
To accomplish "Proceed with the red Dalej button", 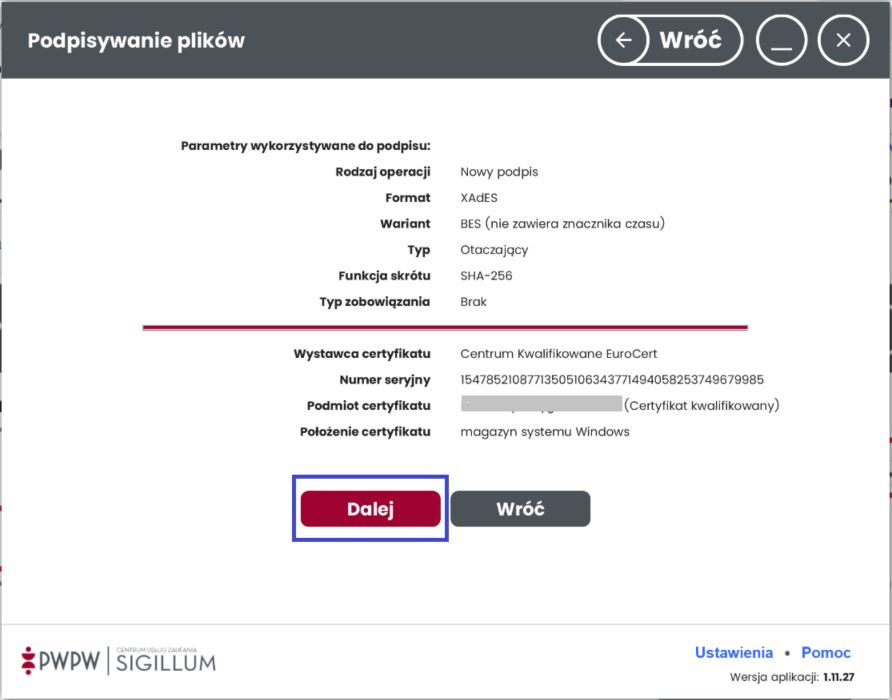I will pyautogui.click(x=370, y=509).
